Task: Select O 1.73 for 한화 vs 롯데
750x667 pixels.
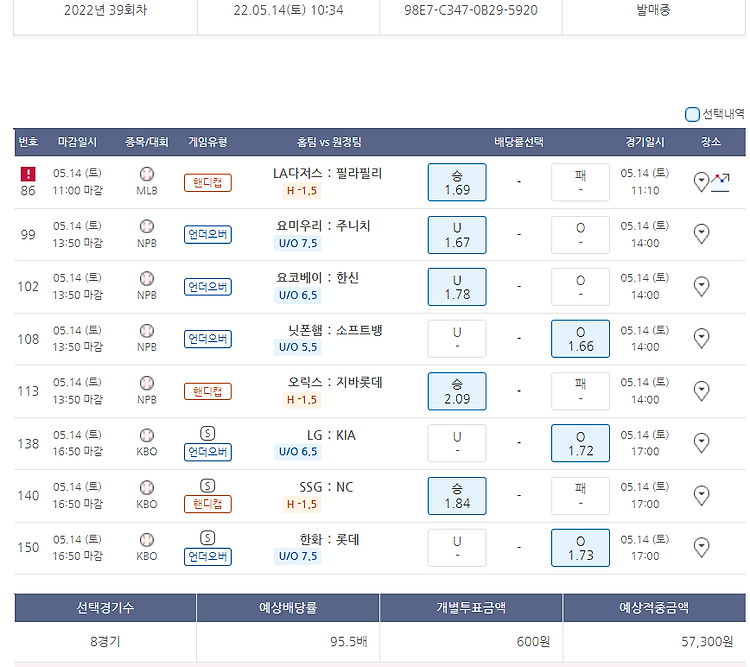Action: tap(580, 548)
